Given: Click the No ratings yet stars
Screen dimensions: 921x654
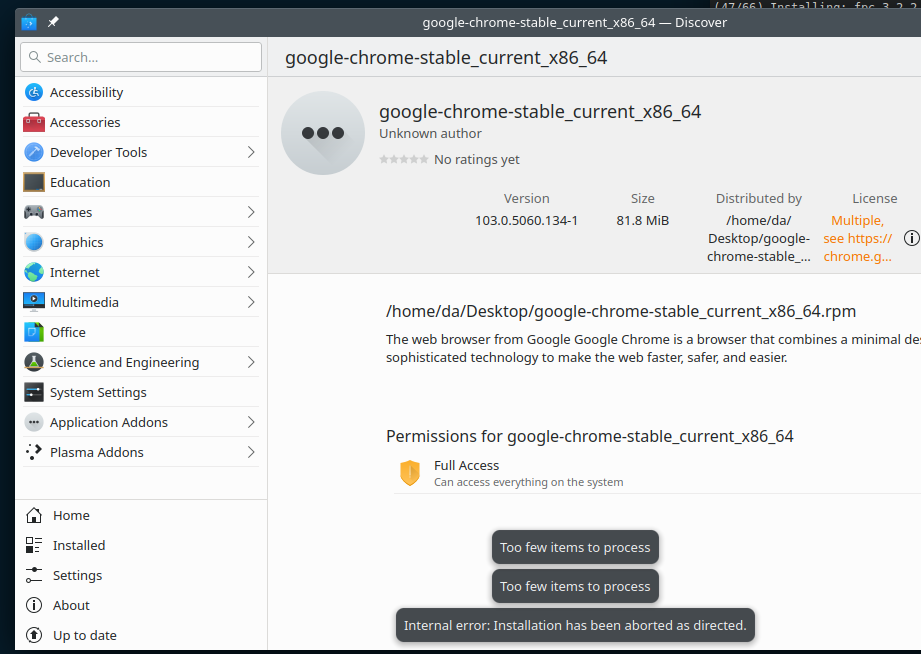Looking at the screenshot, I should [404, 159].
